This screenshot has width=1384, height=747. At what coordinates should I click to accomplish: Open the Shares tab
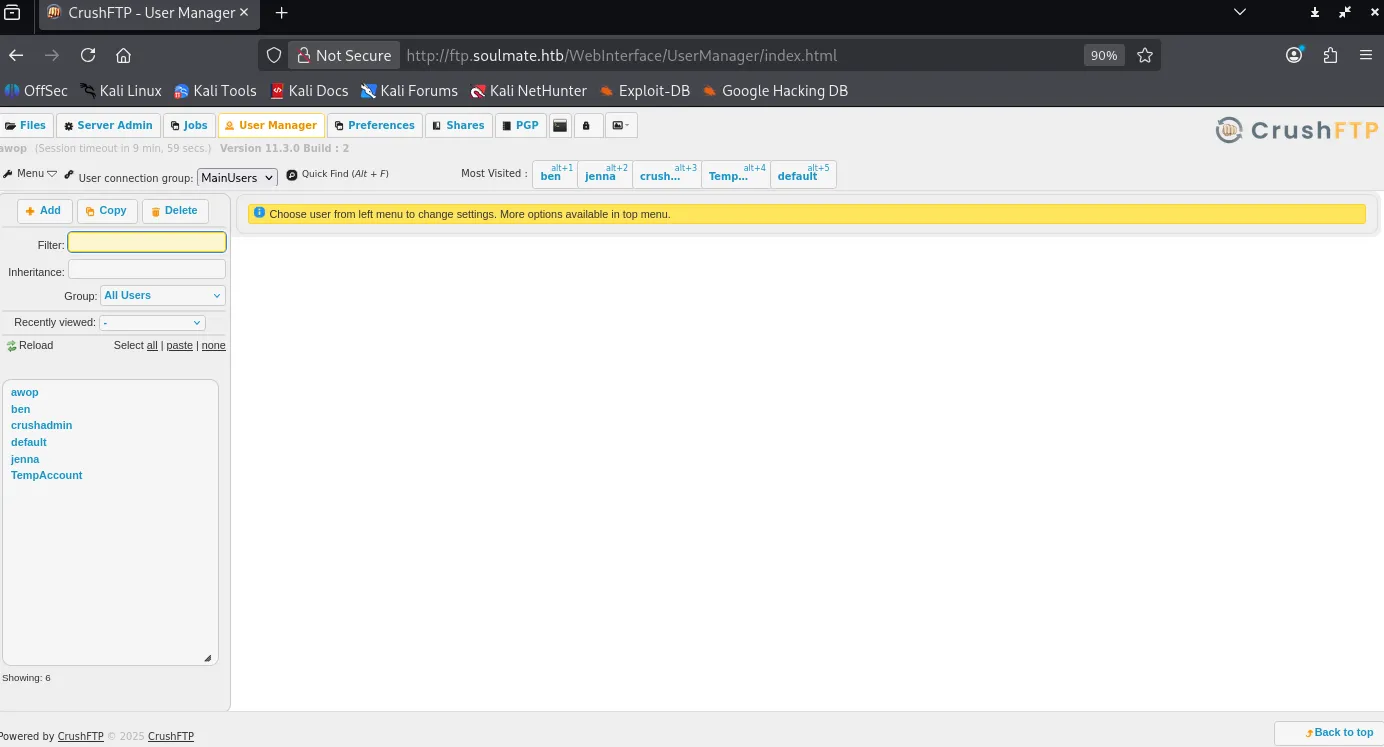click(x=459, y=125)
